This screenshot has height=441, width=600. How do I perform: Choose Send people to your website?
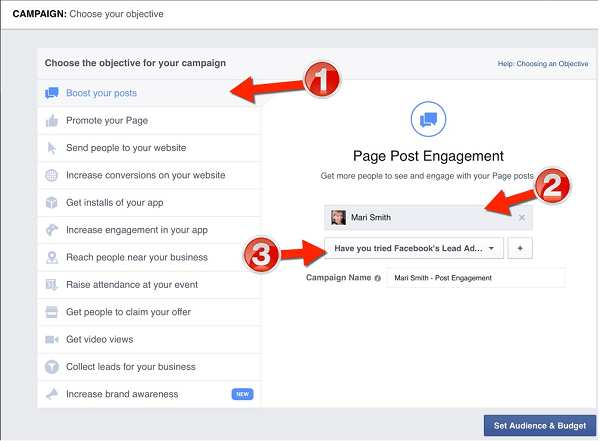(x=149, y=148)
